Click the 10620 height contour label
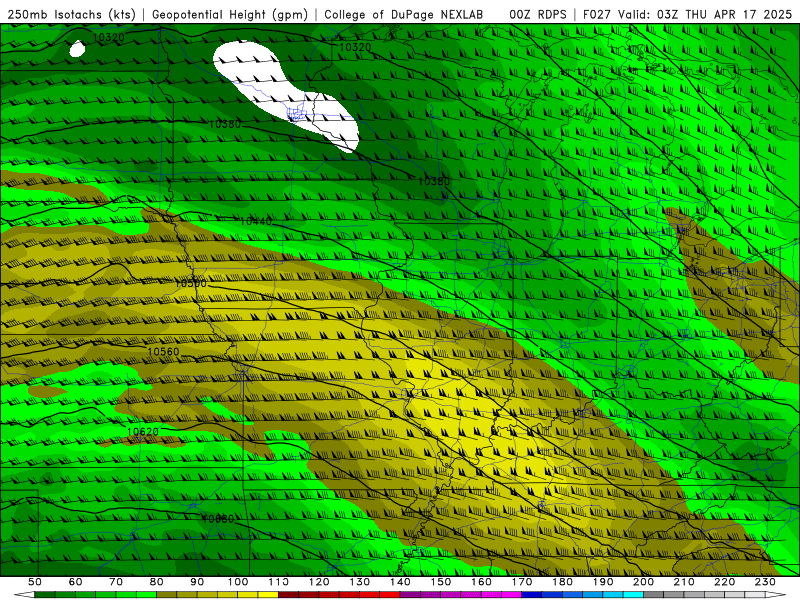The image size is (800, 600). (143, 432)
